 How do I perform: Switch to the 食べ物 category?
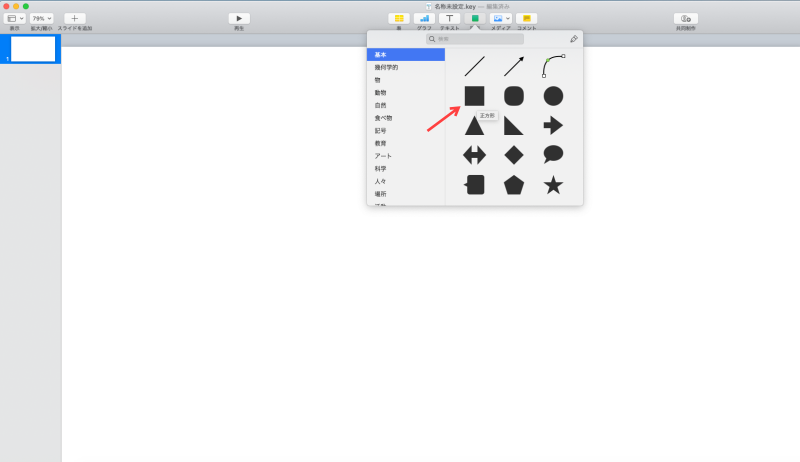pyautogui.click(x=383, y=118)
